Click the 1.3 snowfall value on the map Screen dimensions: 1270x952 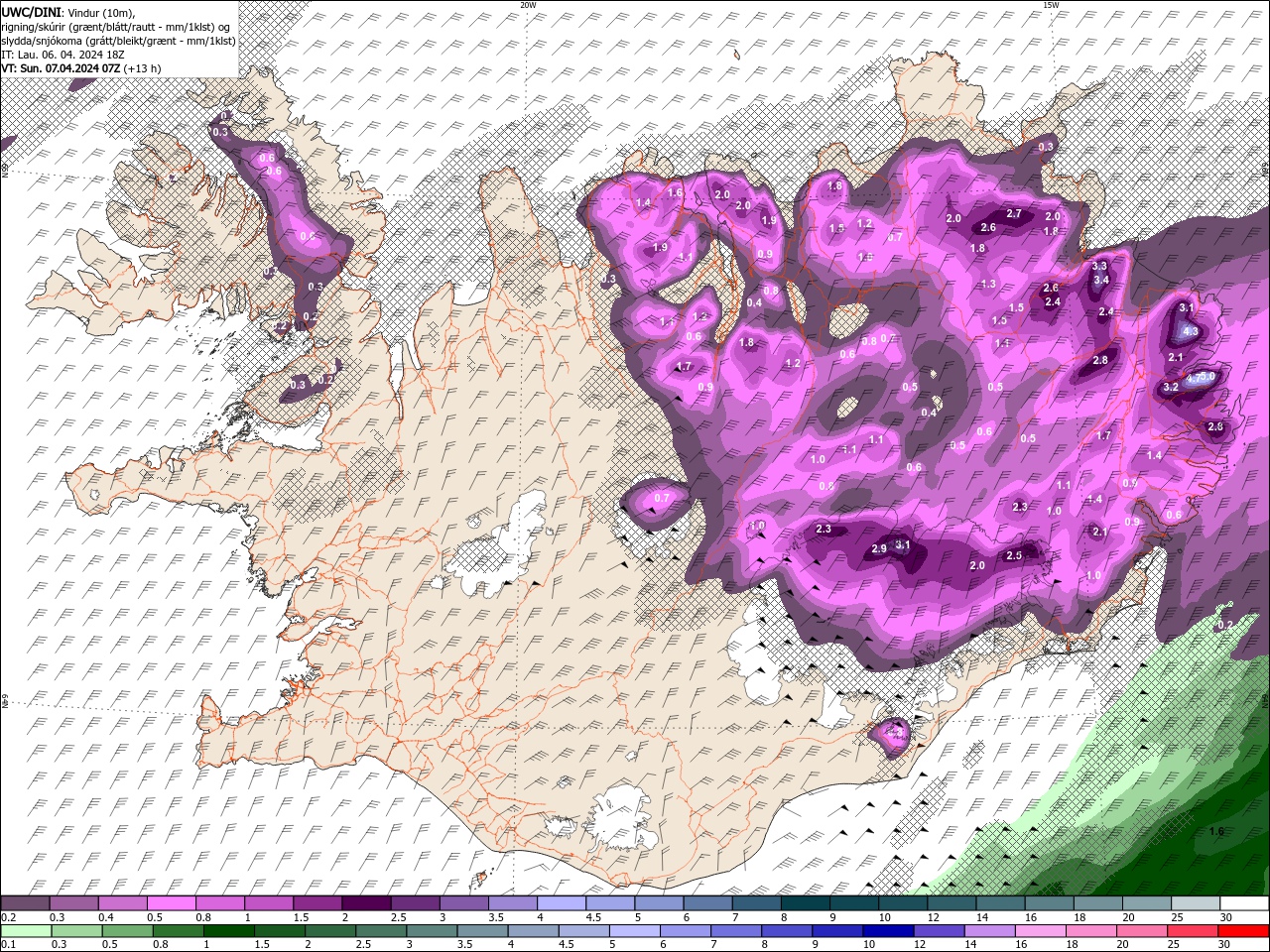tap(988, 284)
